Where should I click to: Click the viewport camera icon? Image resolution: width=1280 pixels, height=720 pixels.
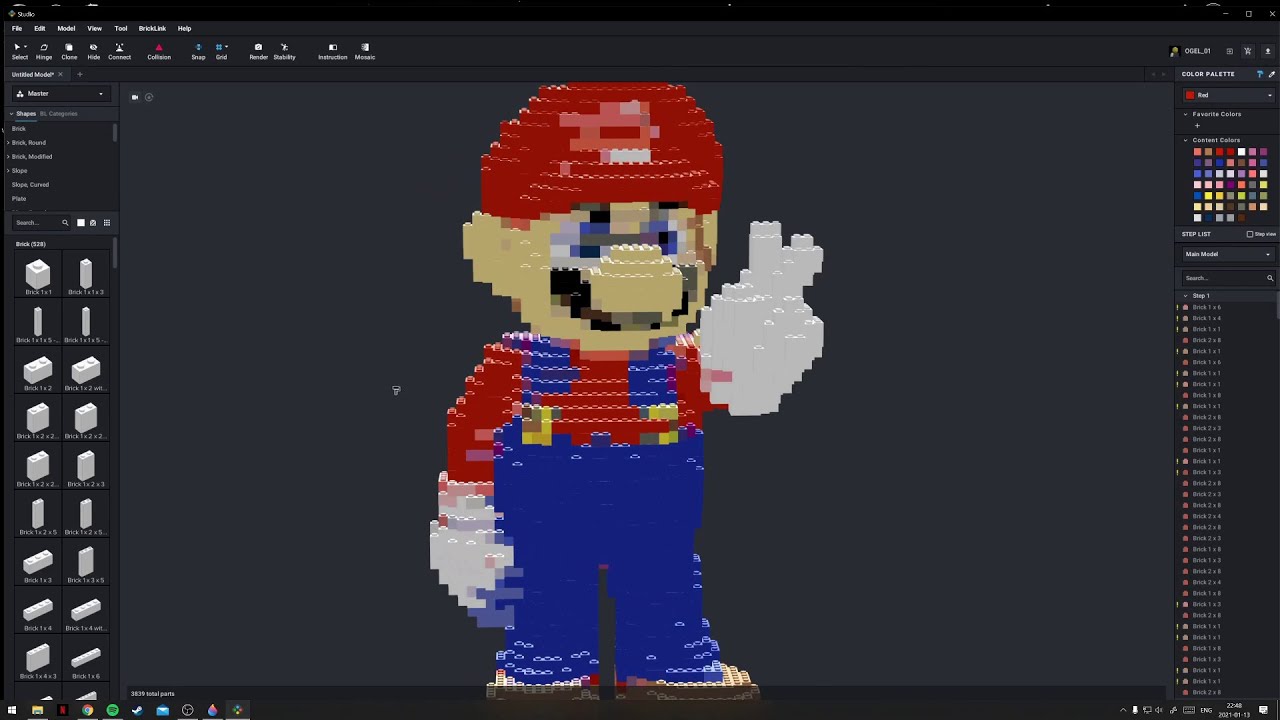135,97
